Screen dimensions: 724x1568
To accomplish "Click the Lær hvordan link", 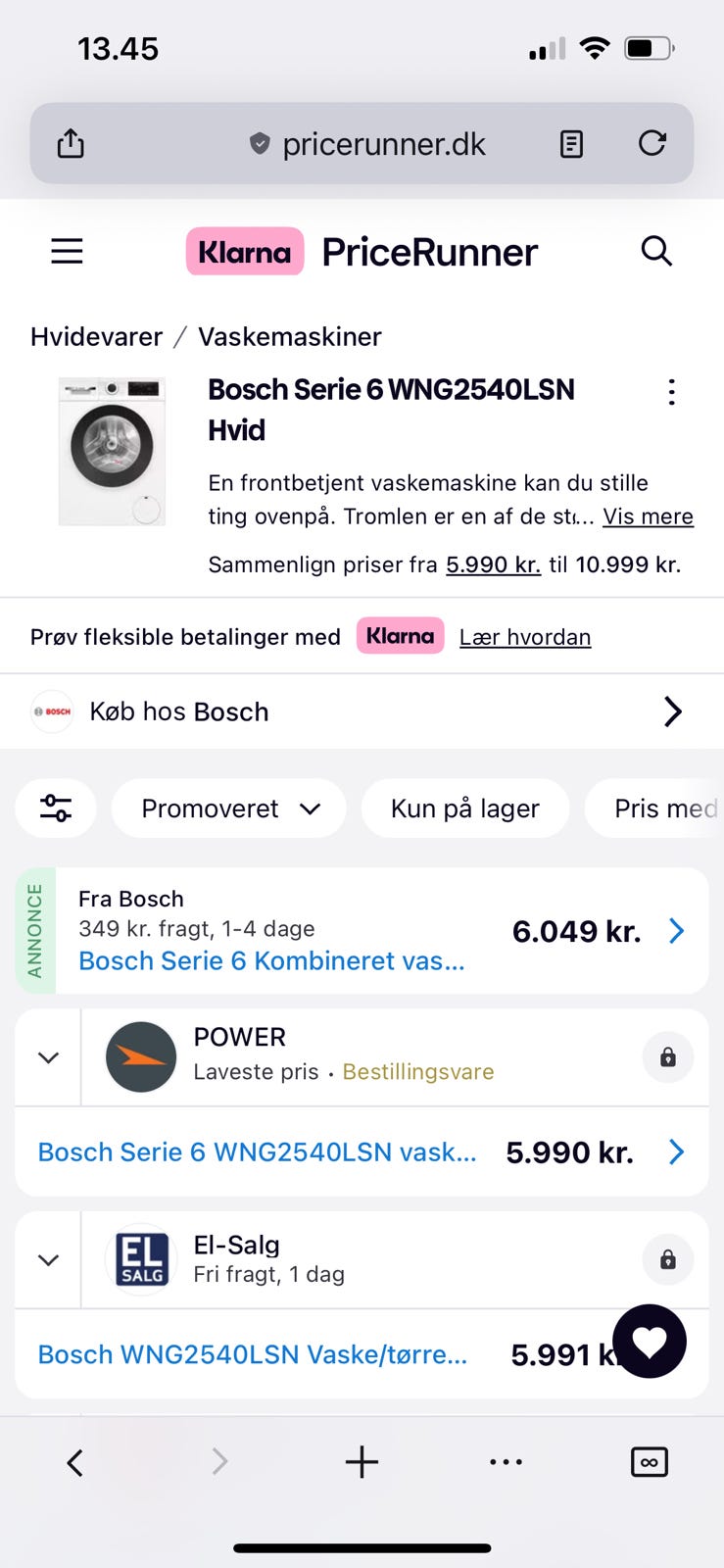I will [525, 637].
